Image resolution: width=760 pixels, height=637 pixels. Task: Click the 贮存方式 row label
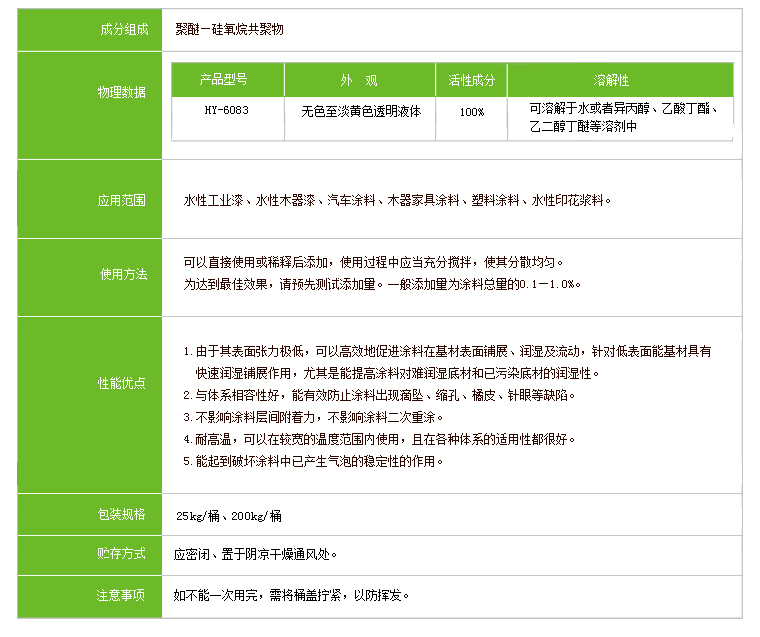[x=122, y=554]
